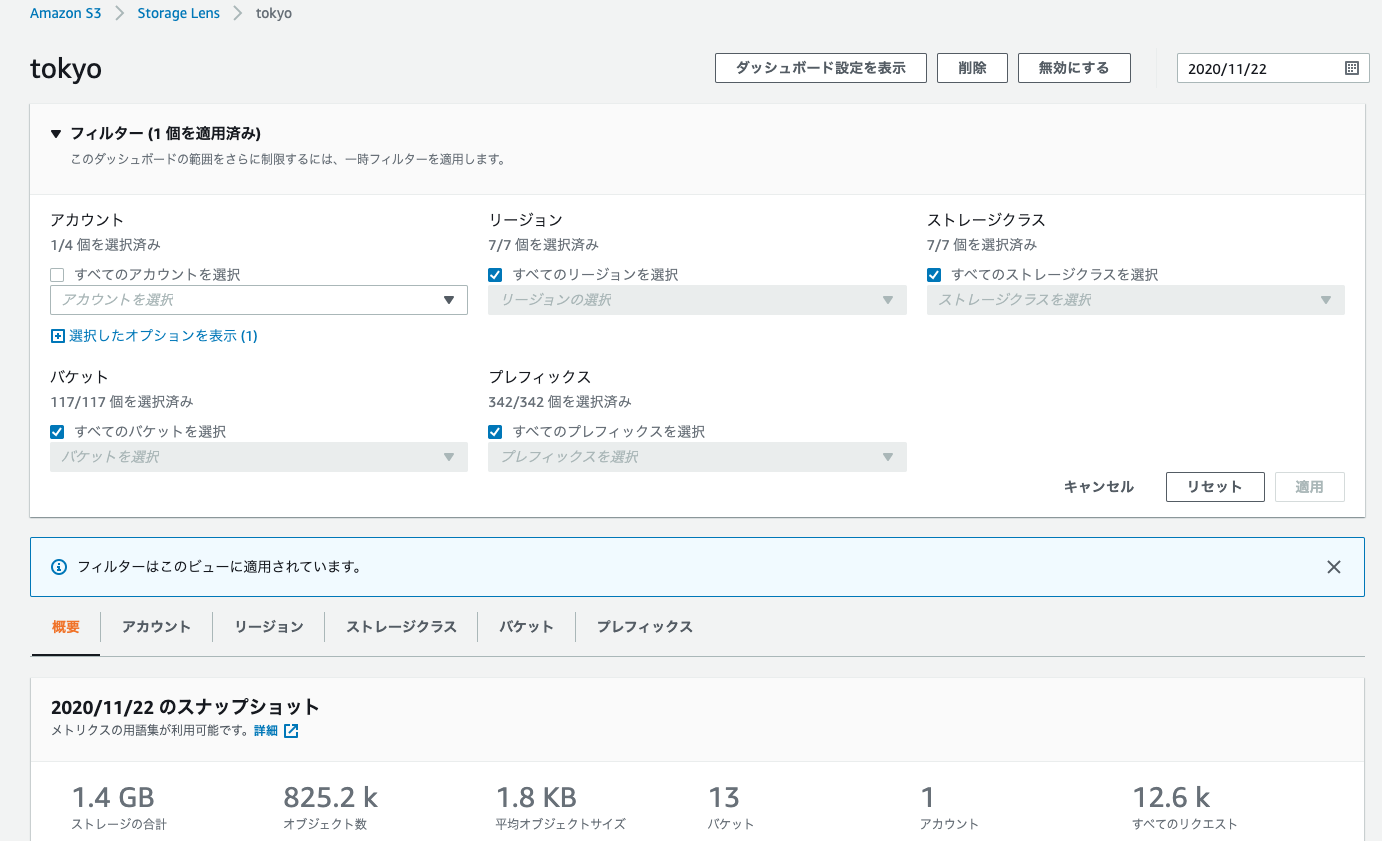Open the リージョンの選択 dropdown
Image resolution: width=1382 pixels, height=841 pixels.
point(697,300)
